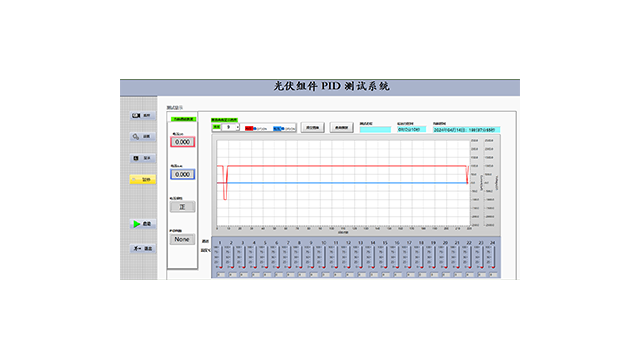Click the channel 12 thermometer
This screenshot has height=360, width=640.
[x=349, y=257]
